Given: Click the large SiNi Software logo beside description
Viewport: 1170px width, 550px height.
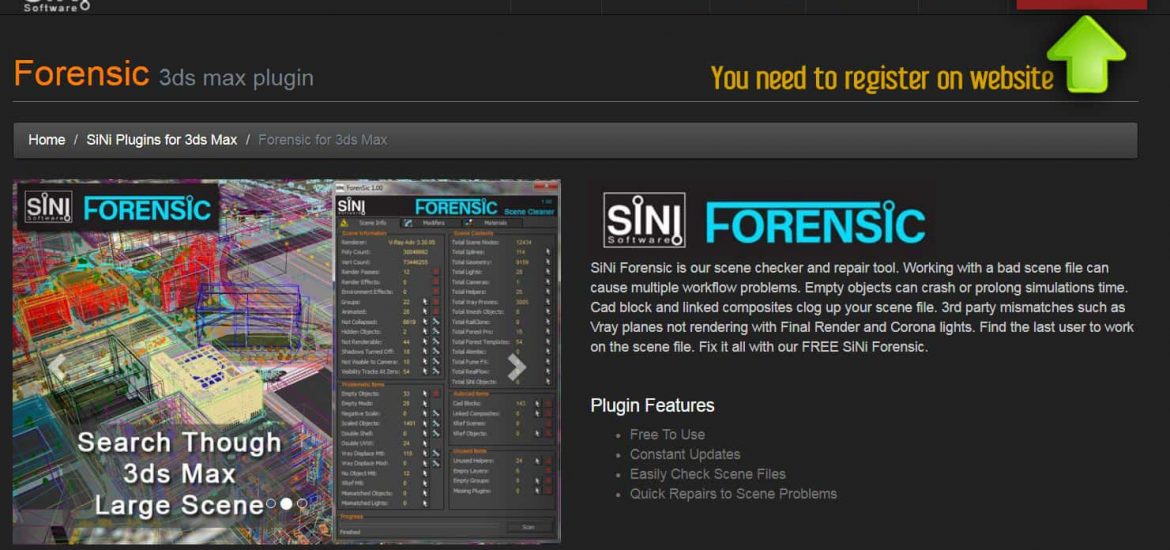Looking at the screenshot, I should click(x=644, y=220).
